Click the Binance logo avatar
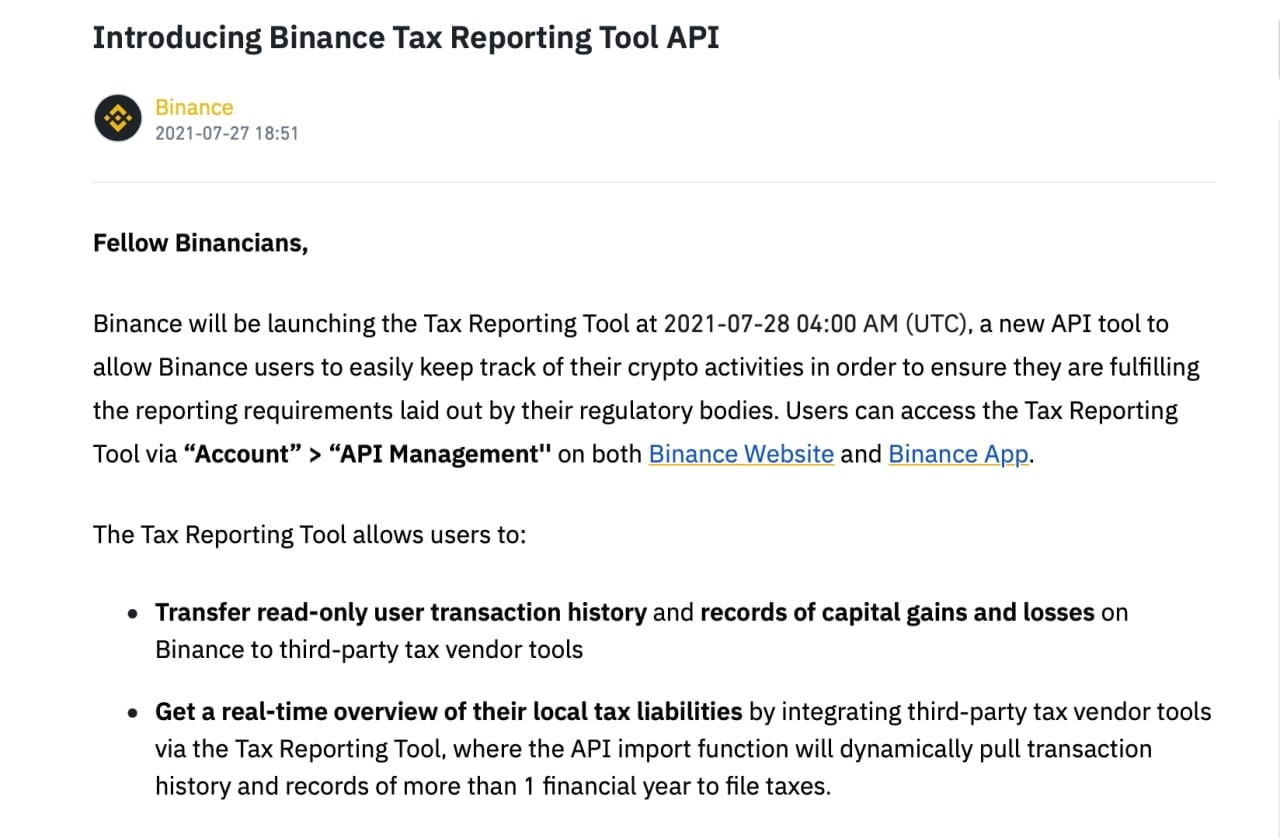Screen dimensions: 1280x838 click(x=118, y=119)
